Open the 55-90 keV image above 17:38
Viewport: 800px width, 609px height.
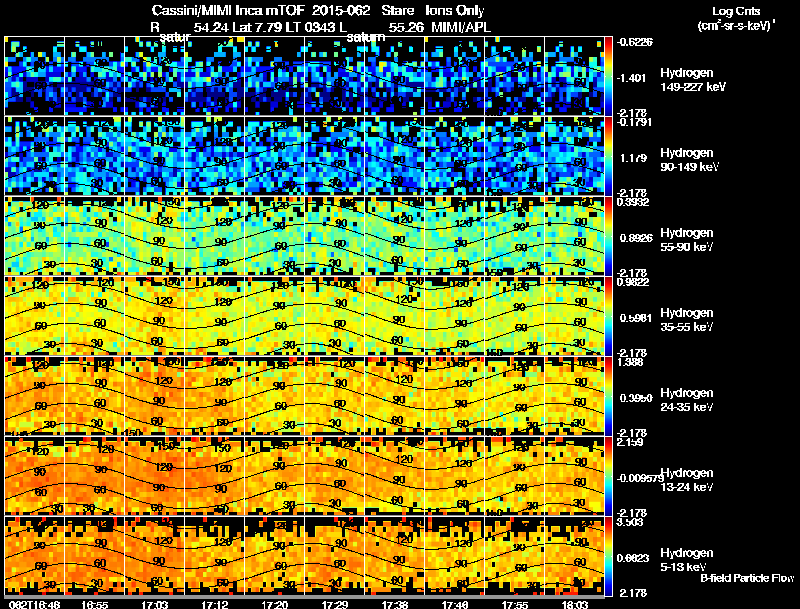[x=395, y=236]
